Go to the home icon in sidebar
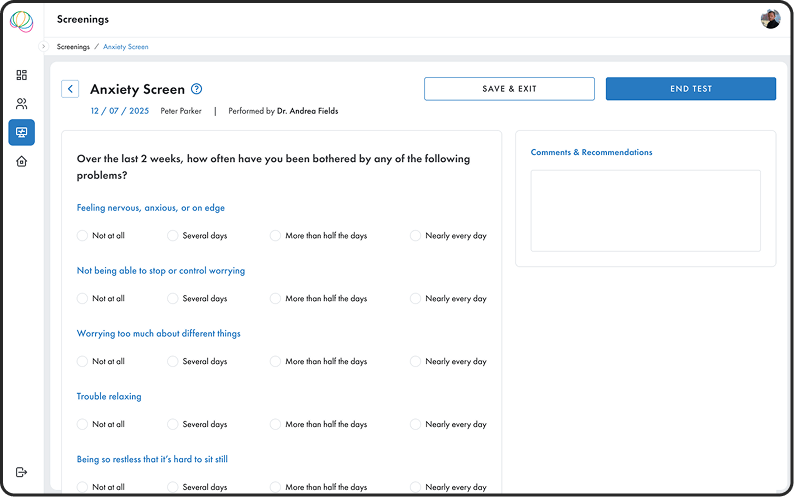The image size is (794, 497). click(21, 162)
